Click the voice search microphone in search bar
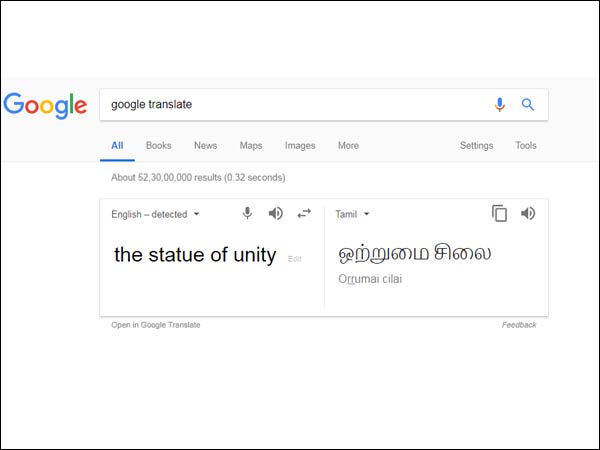Image resolution: width=600 pixels, height=450 pixels. [500, 104]
